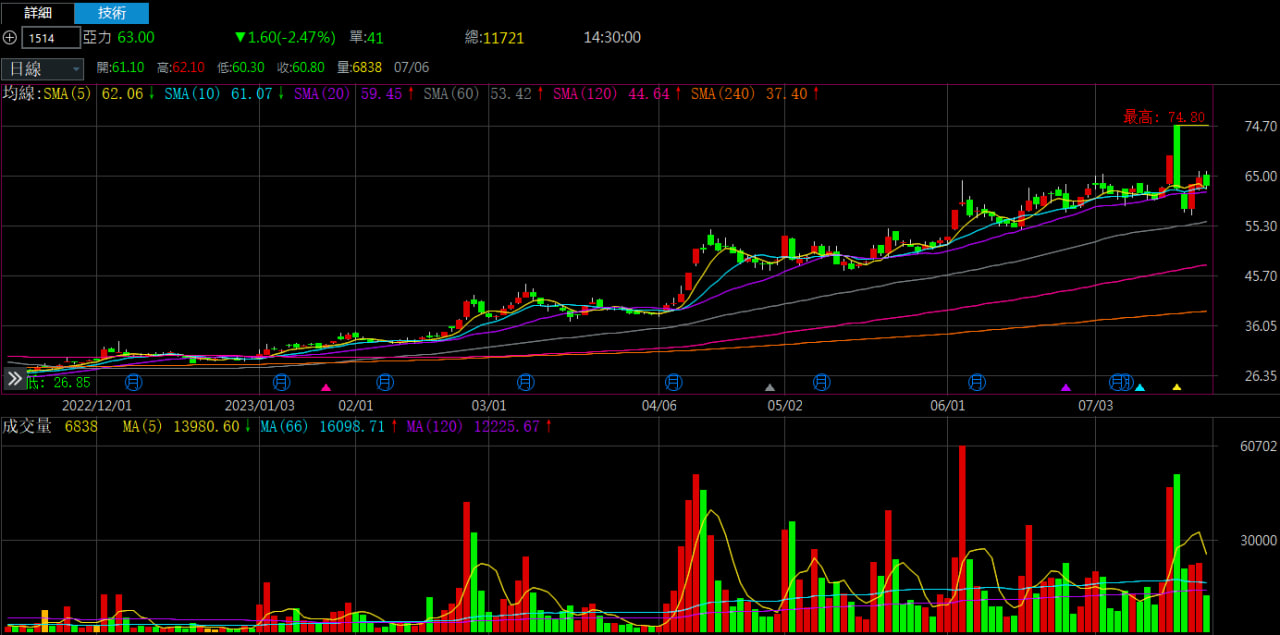Click the 月 circle icon above 06/01 date

pyautogui.click(x=977, y=382)
